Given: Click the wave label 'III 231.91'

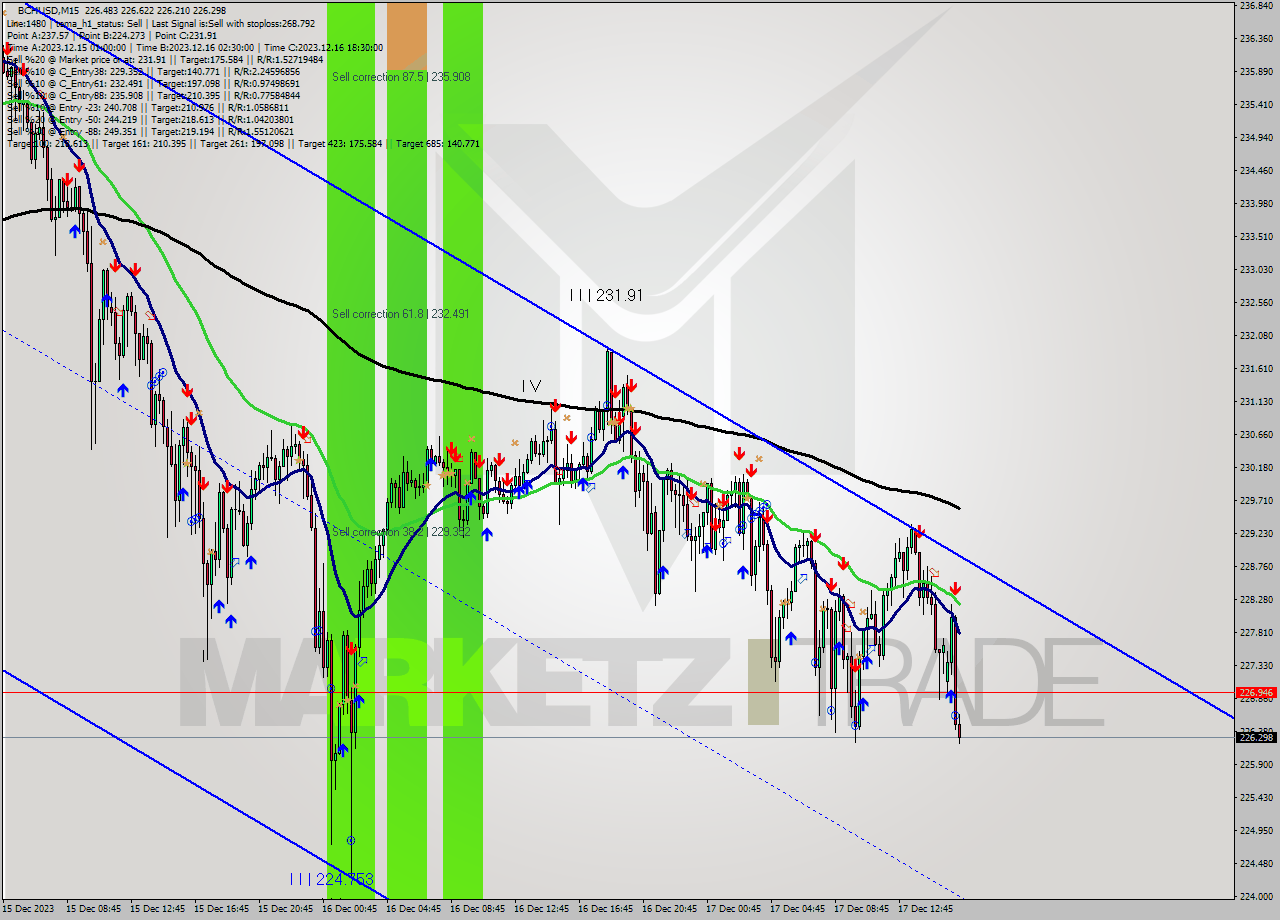Looking at the screenshot, I should pos(606,295).
